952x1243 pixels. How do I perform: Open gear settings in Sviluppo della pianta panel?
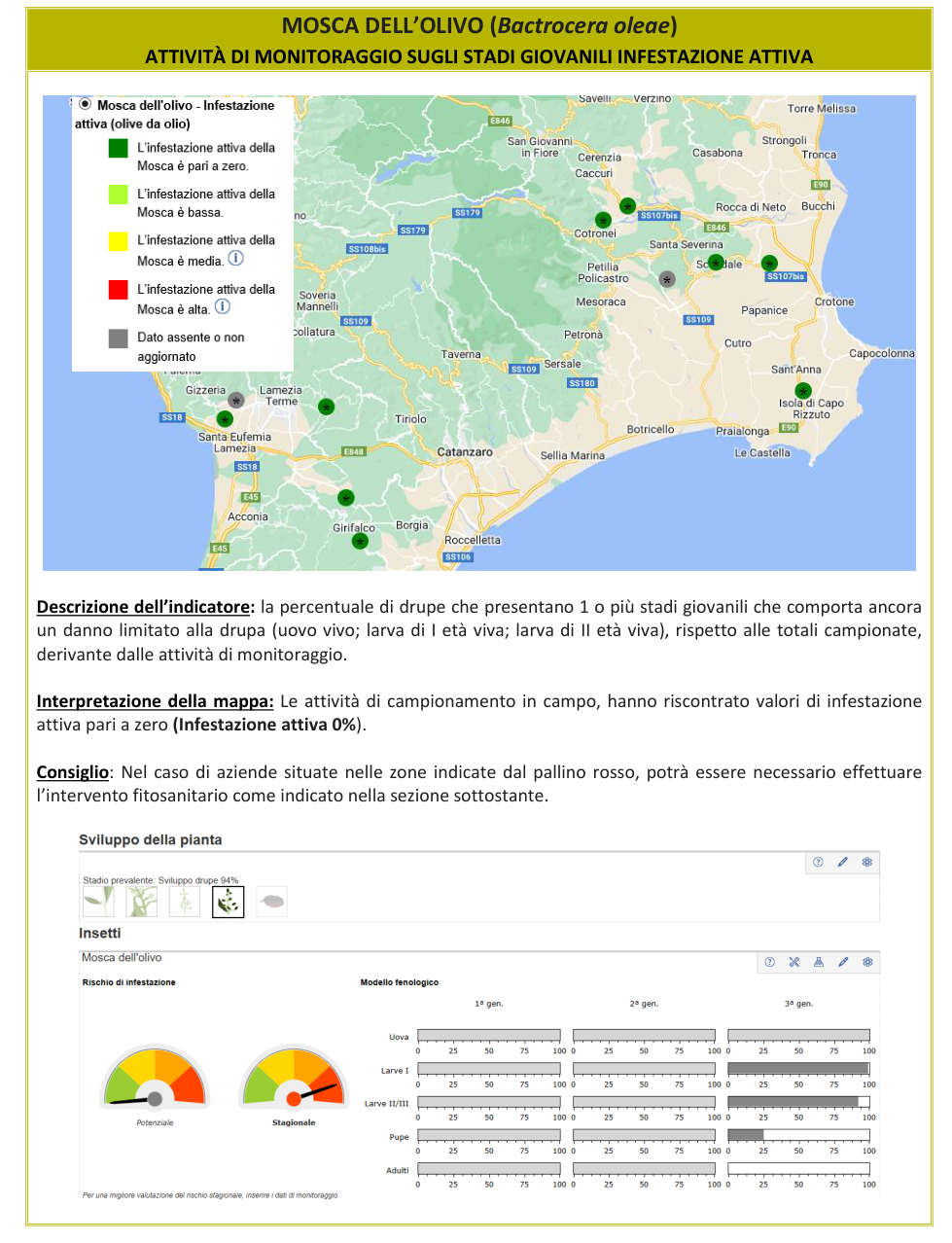click(x=867, y=862)
